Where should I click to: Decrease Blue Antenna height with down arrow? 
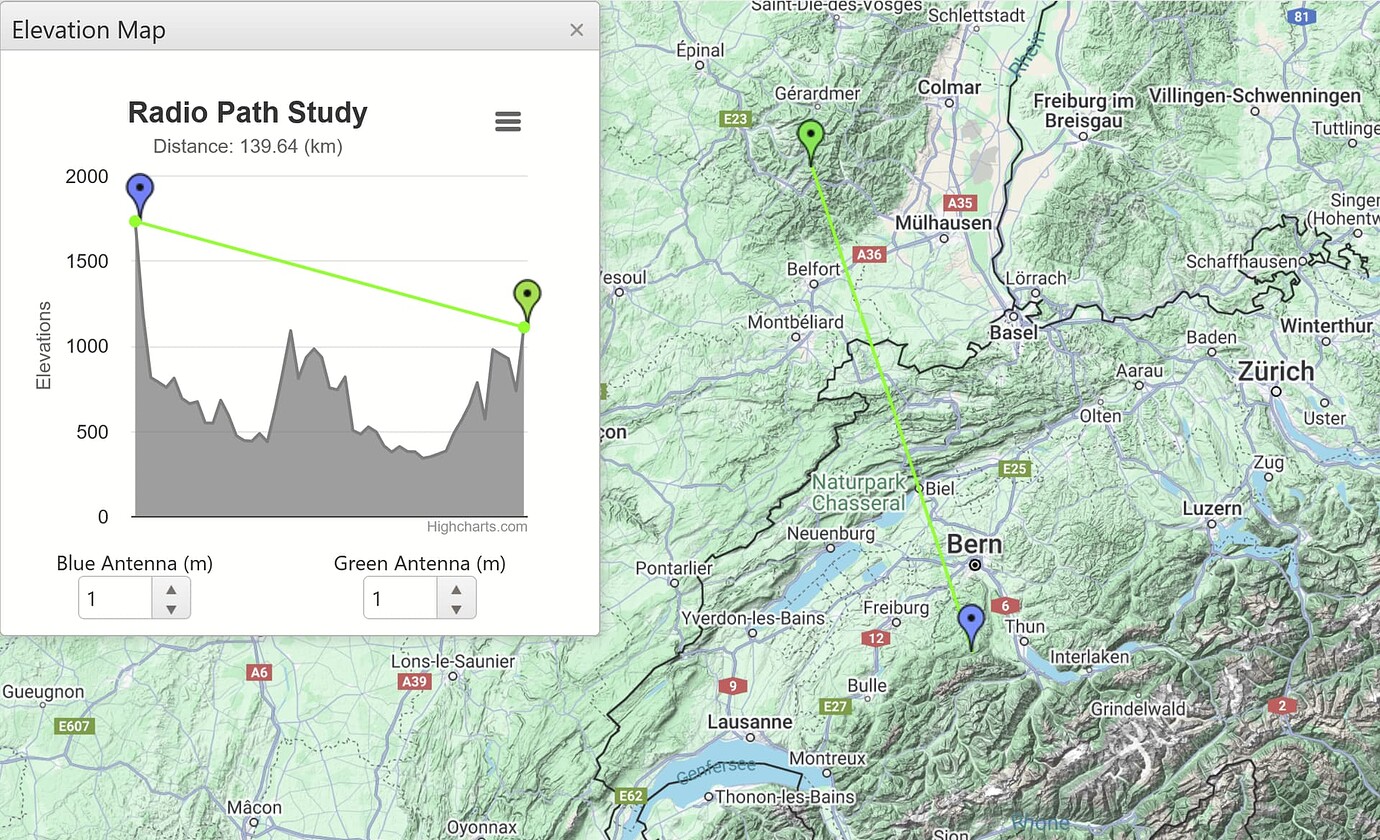click(x=171, y=608)
